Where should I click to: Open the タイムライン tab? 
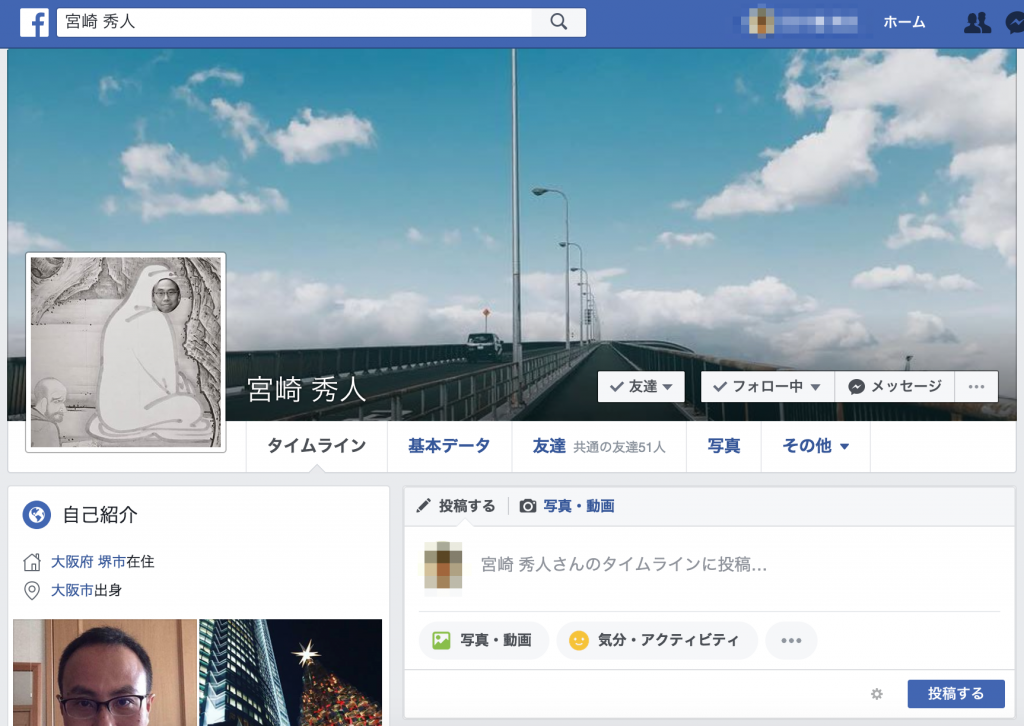(x=317, y=446)
